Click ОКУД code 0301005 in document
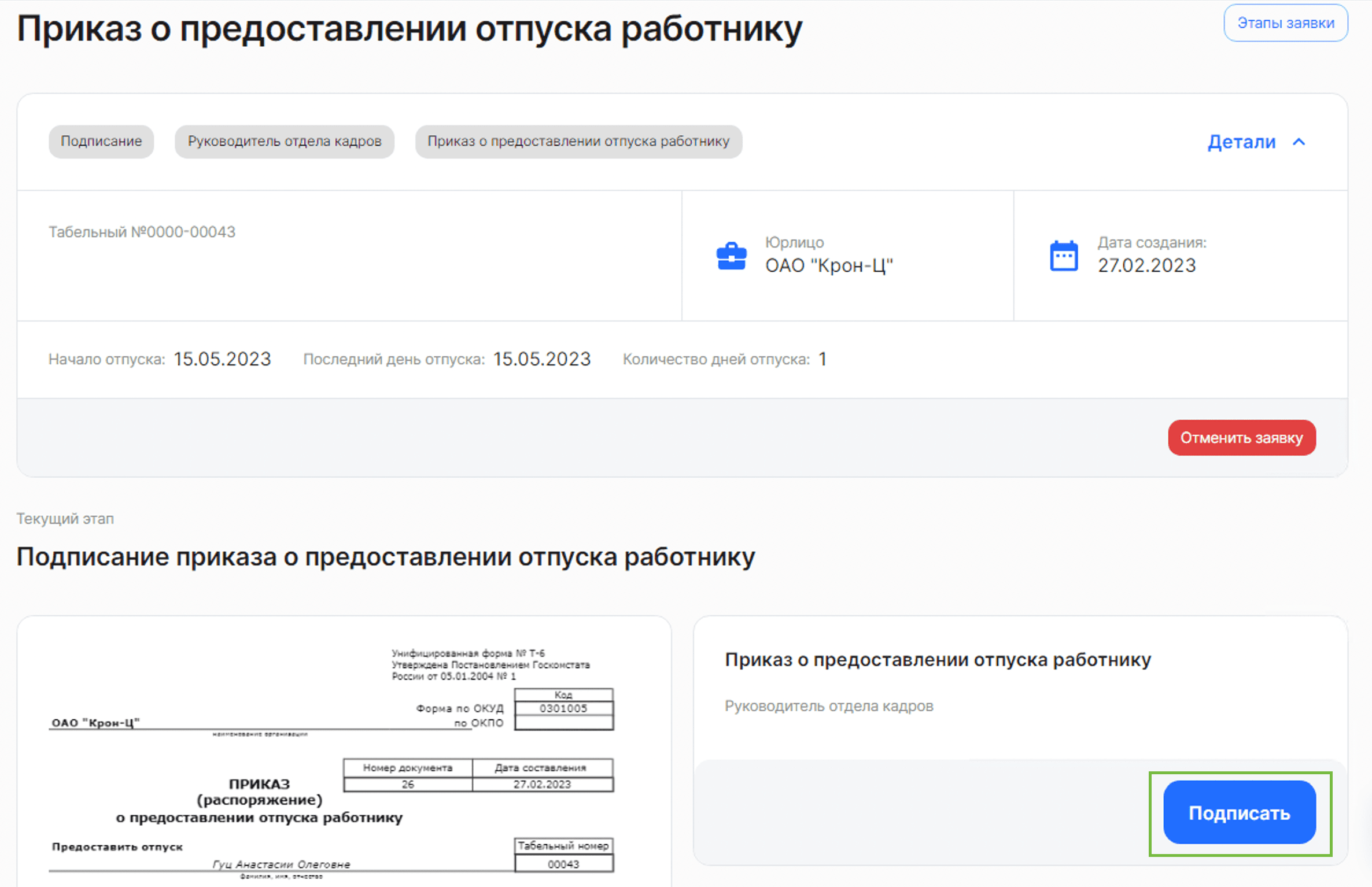Screen dimensions: 1372x887 563,708
